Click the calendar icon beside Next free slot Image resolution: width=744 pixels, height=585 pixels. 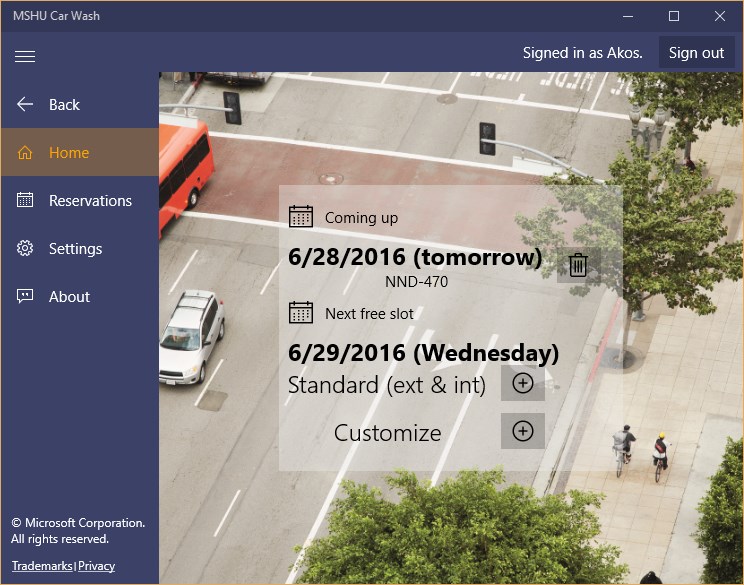point(301,313)
